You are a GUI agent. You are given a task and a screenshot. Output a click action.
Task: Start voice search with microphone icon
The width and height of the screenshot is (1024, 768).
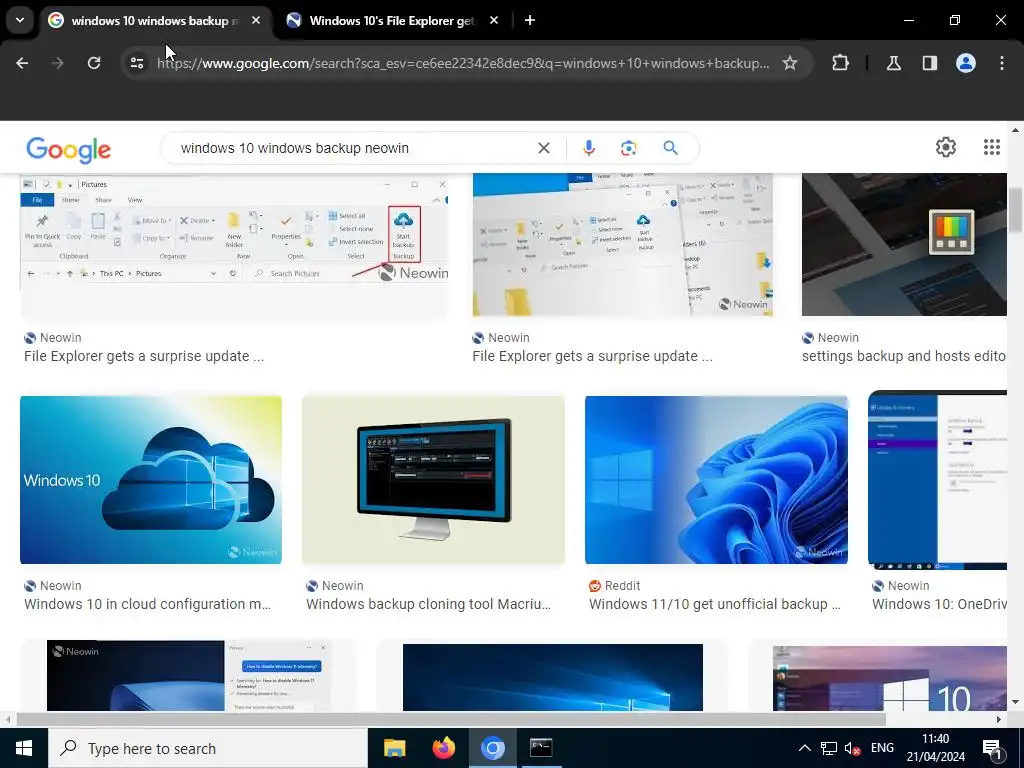(x=589, y=148)
